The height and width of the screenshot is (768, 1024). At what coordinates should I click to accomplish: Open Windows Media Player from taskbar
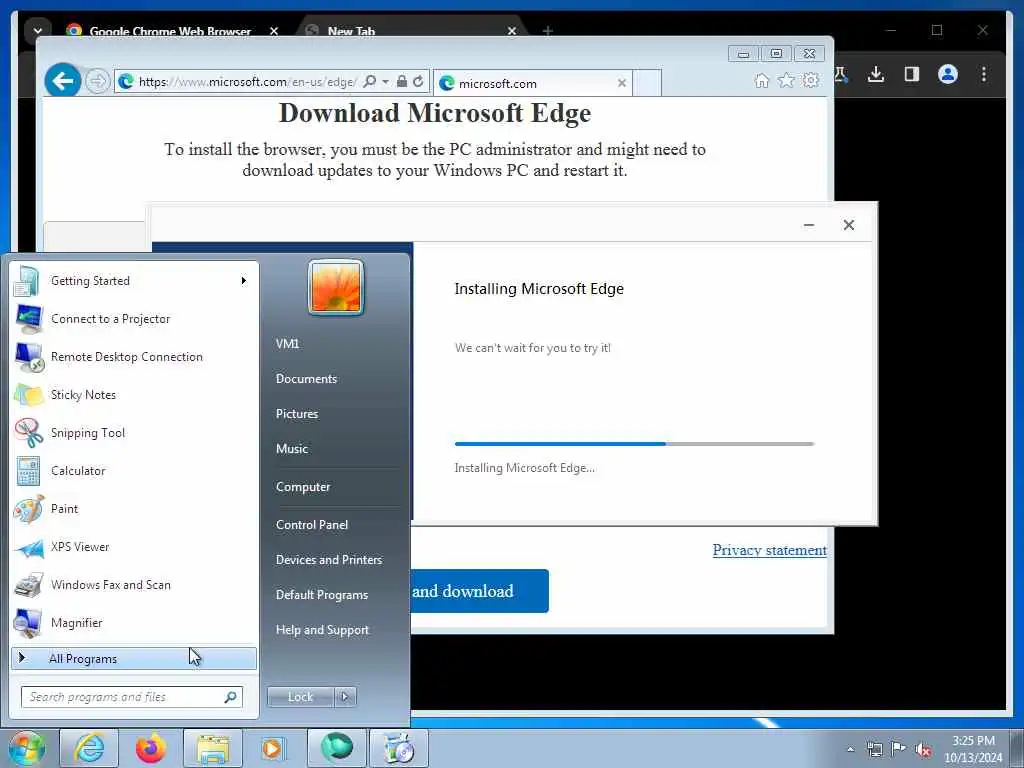pyautogui.click(x=274, y=748)
